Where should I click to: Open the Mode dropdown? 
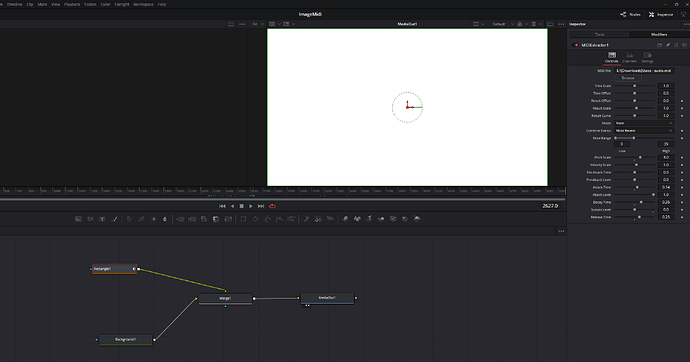tap(644, 123)
